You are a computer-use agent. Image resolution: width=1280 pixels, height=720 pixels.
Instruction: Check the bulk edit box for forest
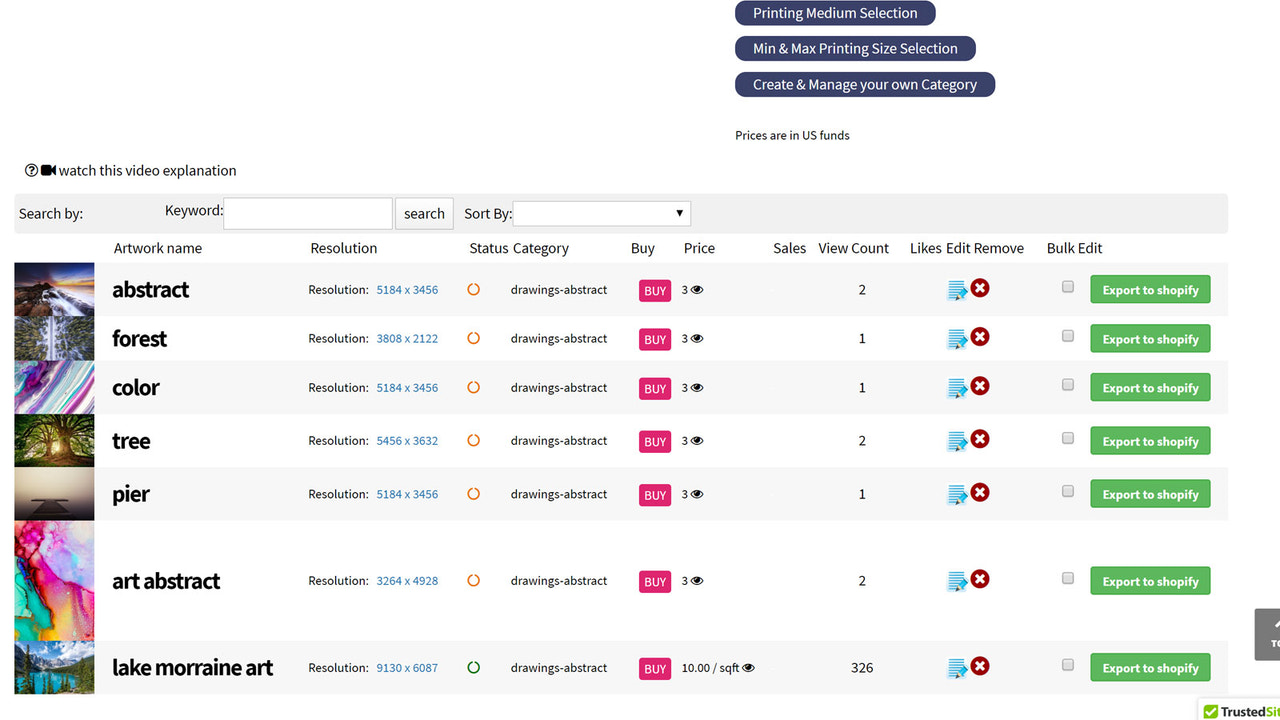point(1068,336)
